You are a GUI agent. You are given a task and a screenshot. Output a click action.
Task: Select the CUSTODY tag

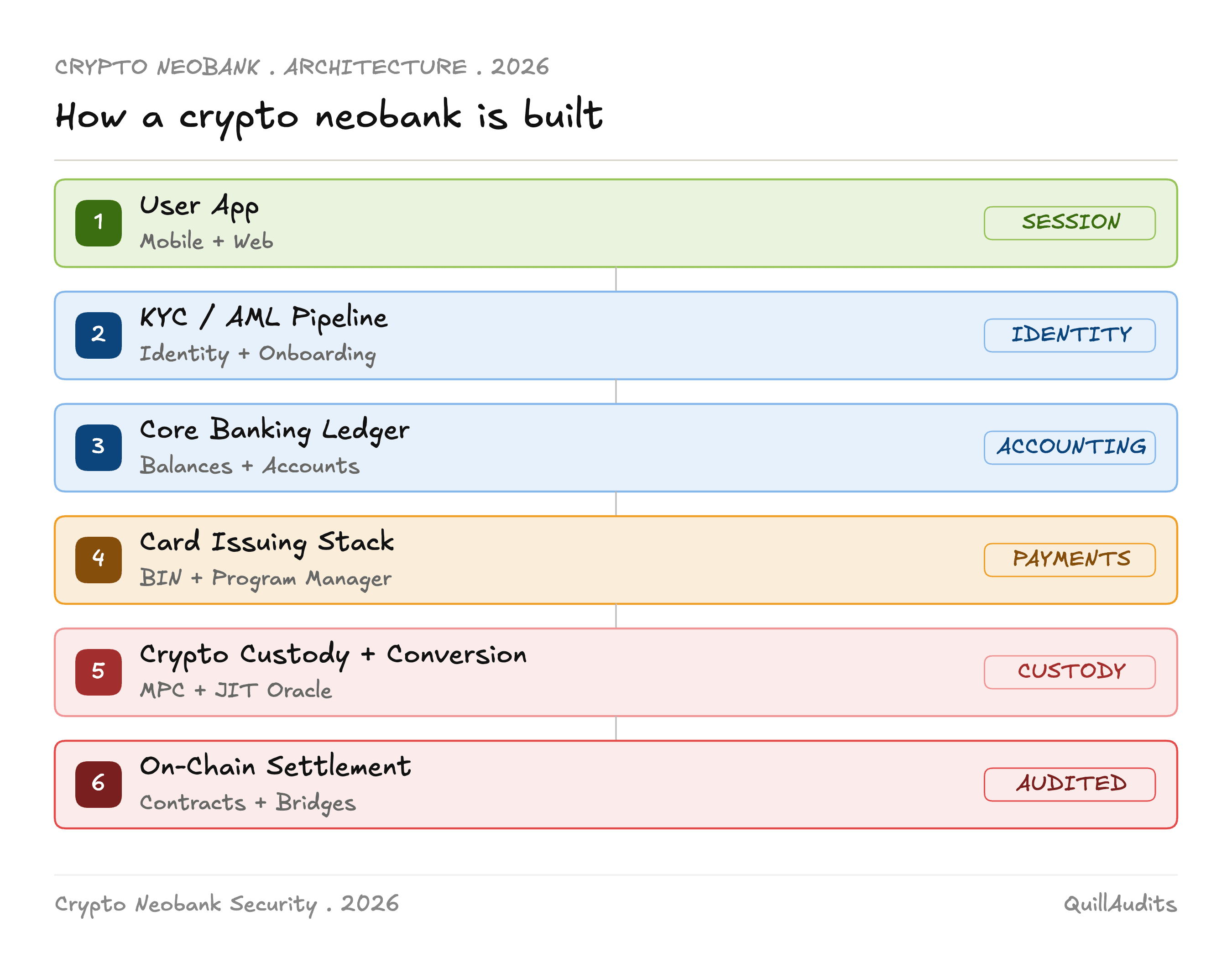[1070, 672]
